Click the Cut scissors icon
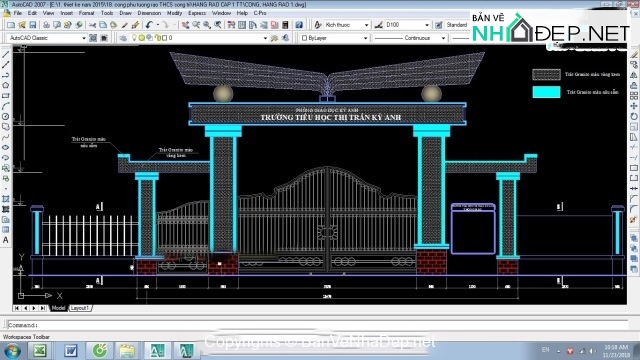 coord(92,25)
